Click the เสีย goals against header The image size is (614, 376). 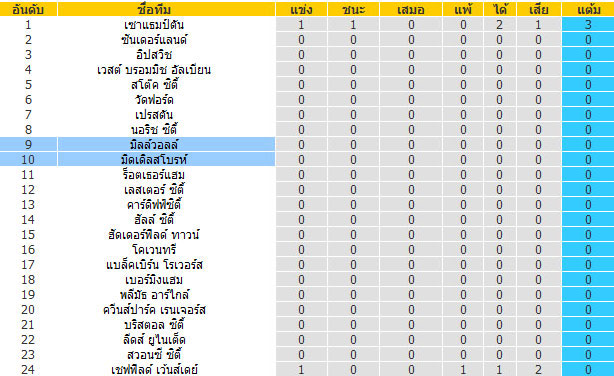pyautogui.click(x=538, y=10)
